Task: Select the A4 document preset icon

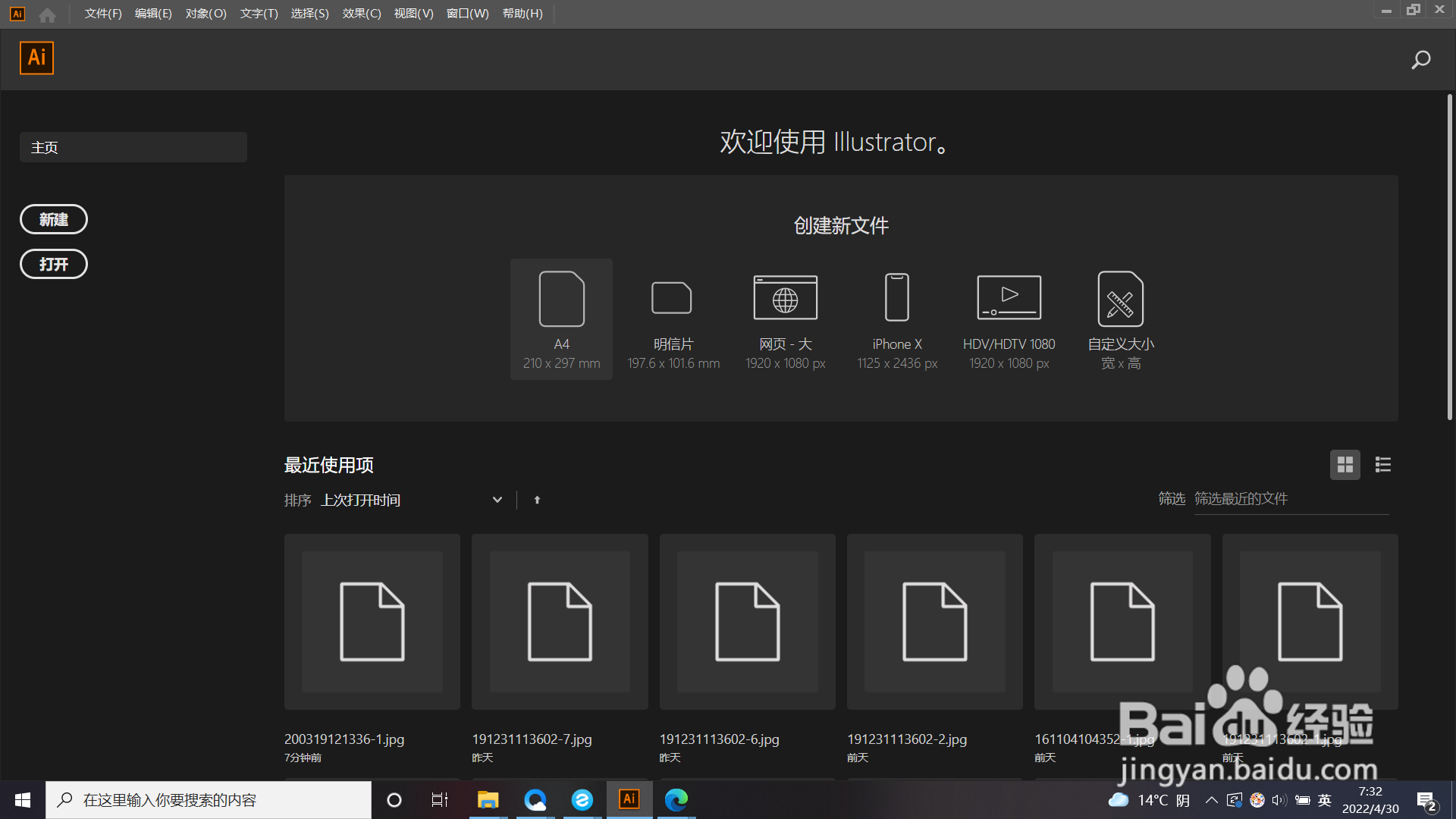Action: click(x=561, y=299)
